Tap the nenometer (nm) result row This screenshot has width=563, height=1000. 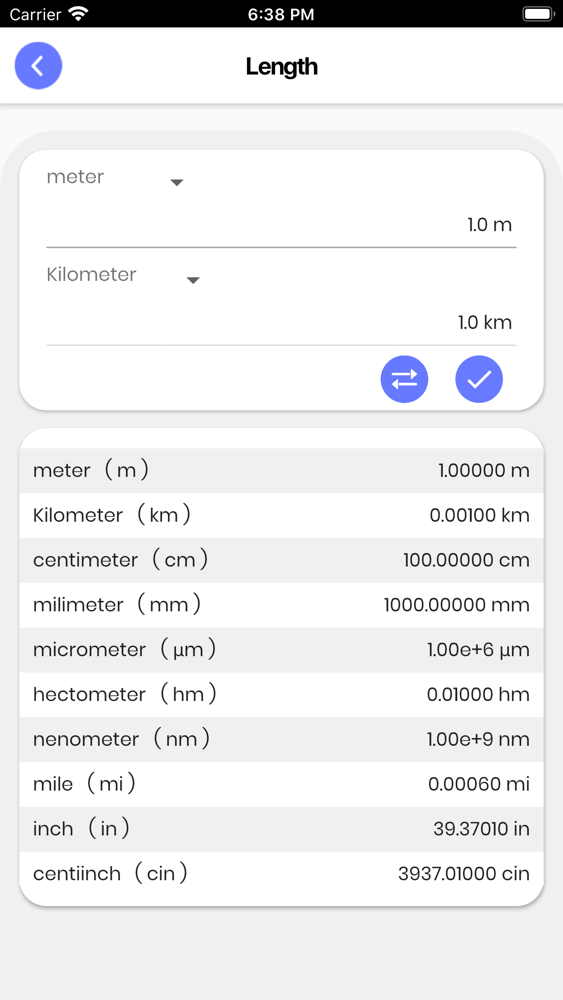[x=281, y=739]
